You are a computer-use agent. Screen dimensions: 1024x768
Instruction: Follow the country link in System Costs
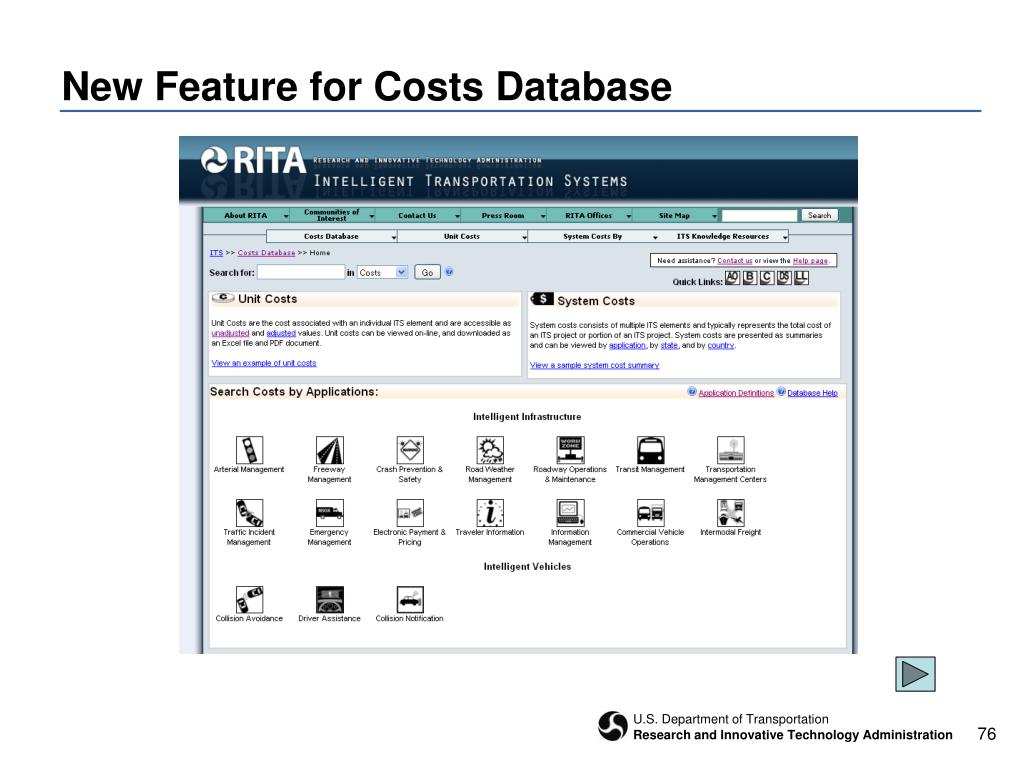click(720, 345)
